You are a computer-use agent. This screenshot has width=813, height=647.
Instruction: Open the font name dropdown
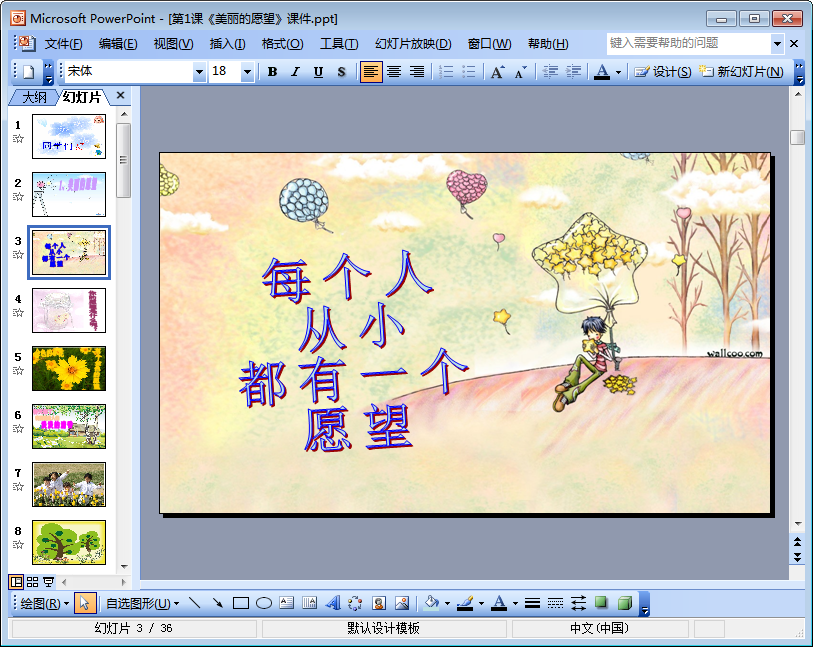(199, 72)
